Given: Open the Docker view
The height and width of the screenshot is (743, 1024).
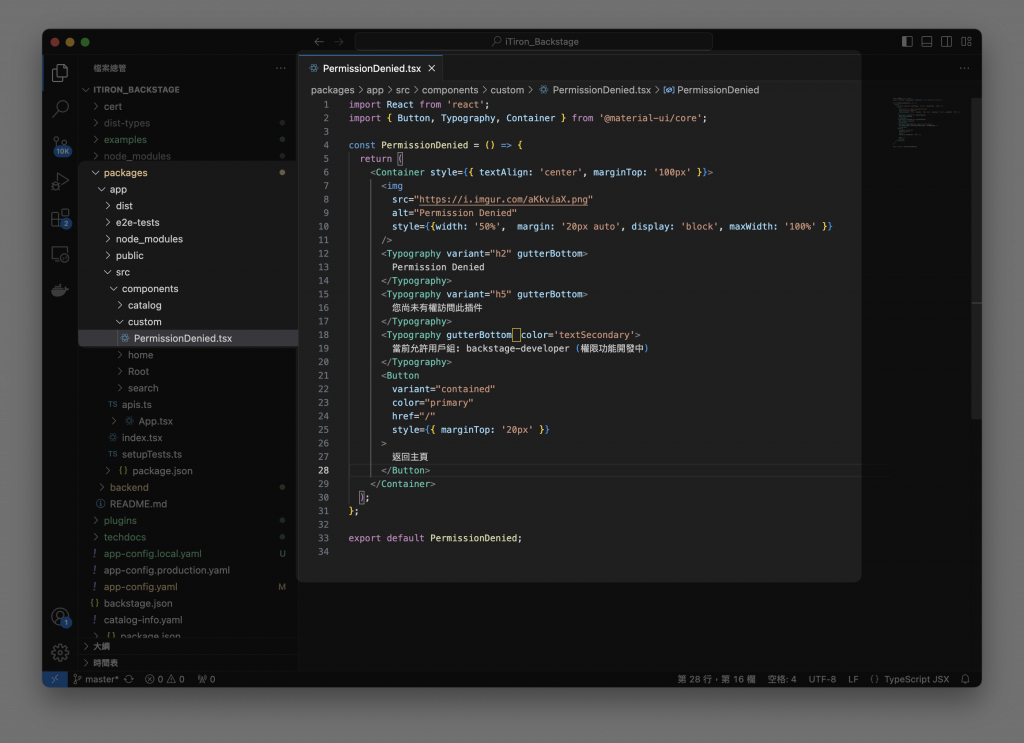Looking at the screenshot, I should point(60,290).
